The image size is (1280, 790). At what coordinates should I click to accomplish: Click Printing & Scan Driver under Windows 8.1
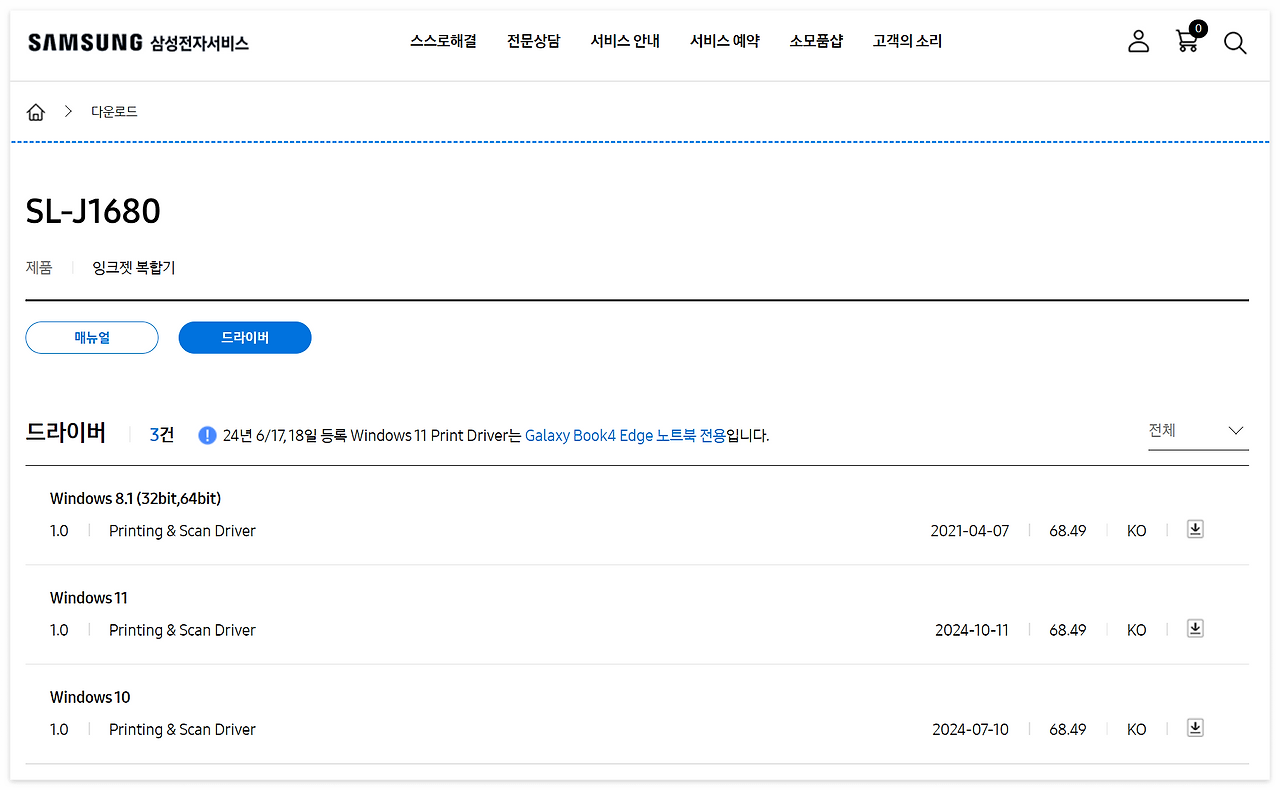point(182,531)
